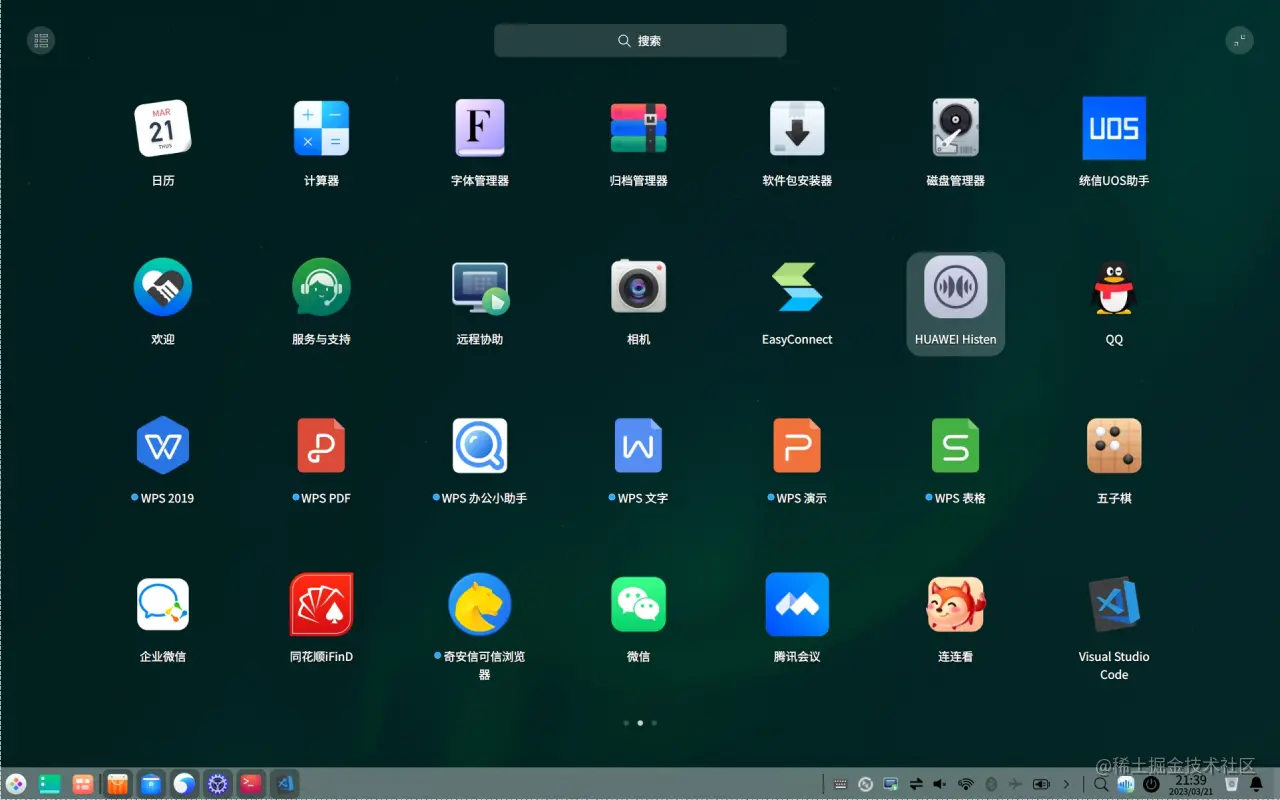Go to first launcher page dot
This screenshot has height=800, width=1280.
[x=626, y=722]
